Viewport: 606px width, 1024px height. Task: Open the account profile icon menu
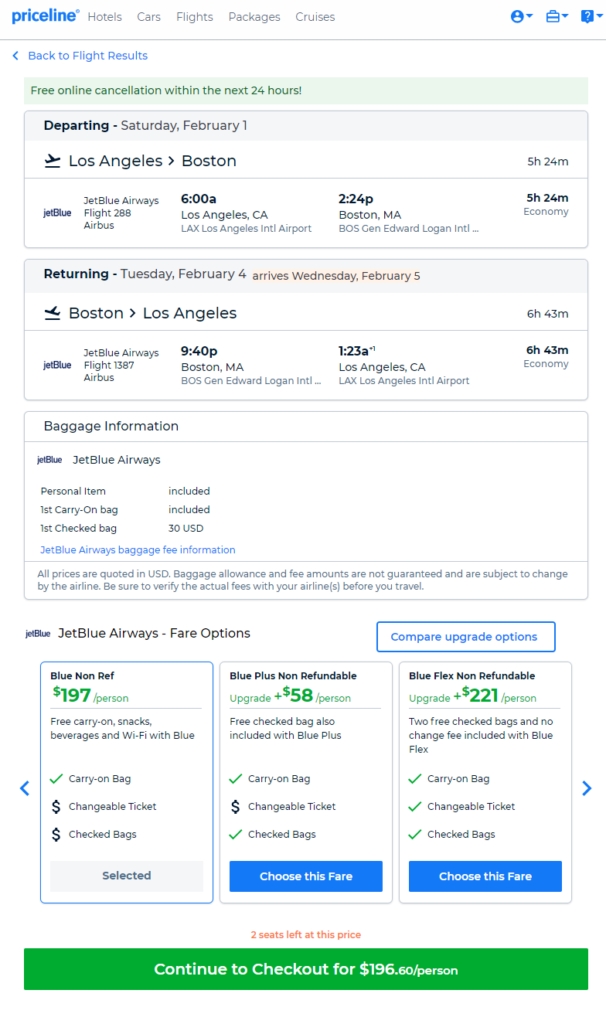[x=521, y=16]
